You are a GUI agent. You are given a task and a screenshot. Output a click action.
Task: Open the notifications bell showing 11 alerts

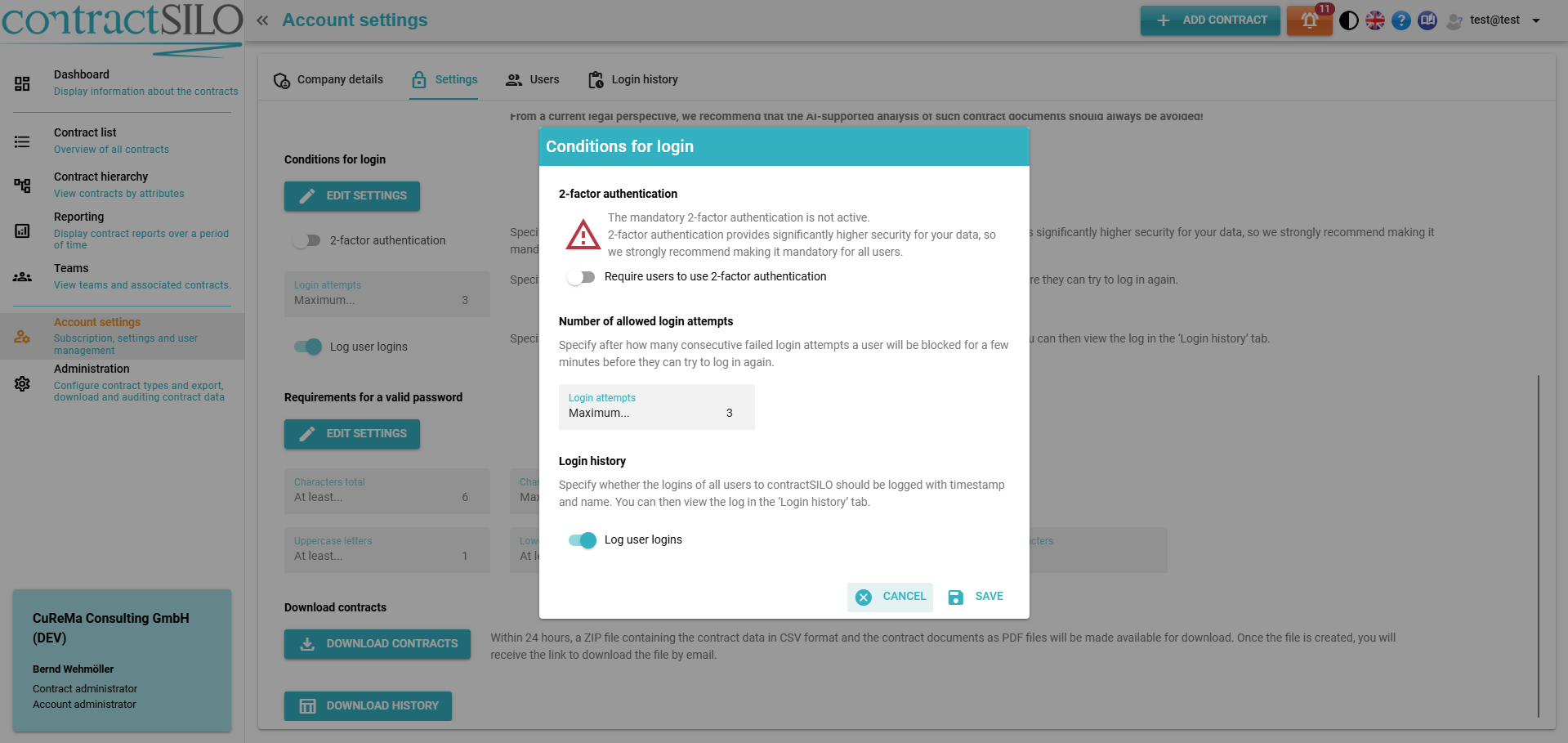coord(1308,20)
